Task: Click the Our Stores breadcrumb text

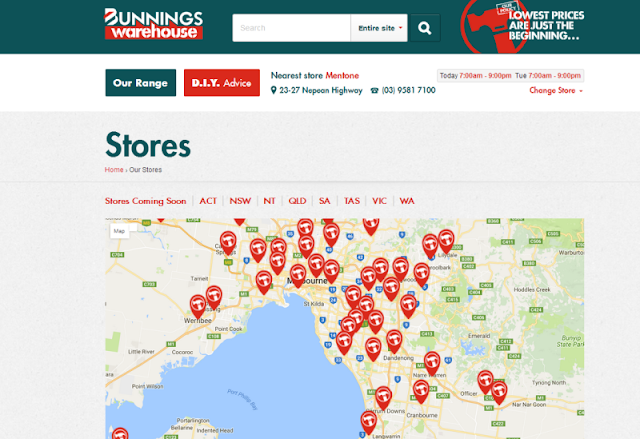Action: pos(145,170)
